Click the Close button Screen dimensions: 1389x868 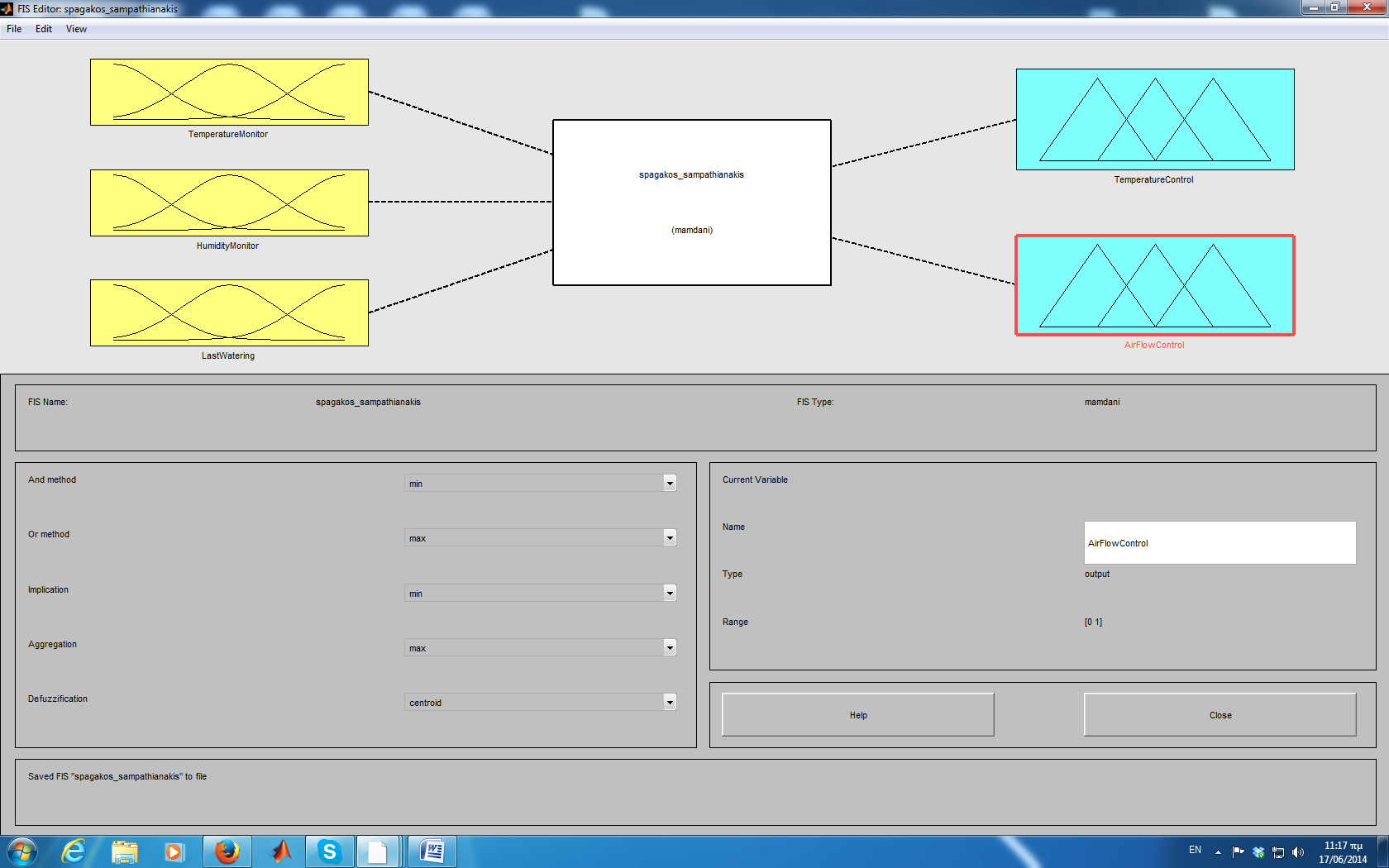pyautogui.click(x=1220, y=715)
